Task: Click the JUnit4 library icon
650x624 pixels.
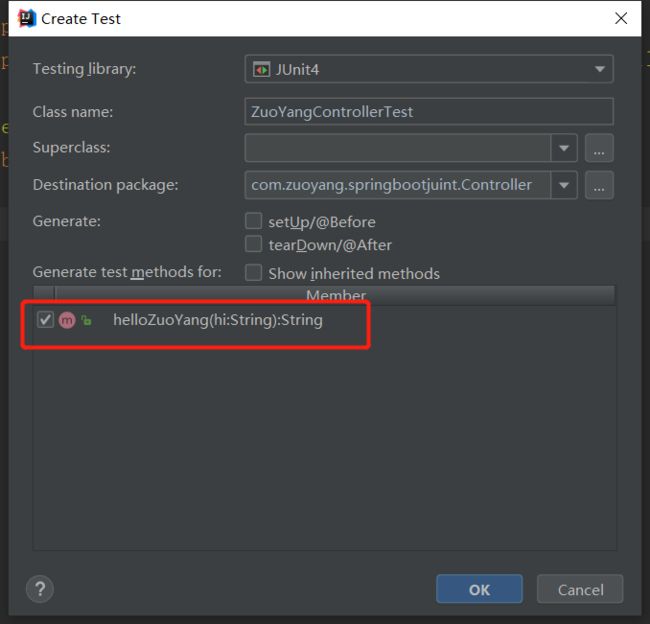Action: (262, 69)
